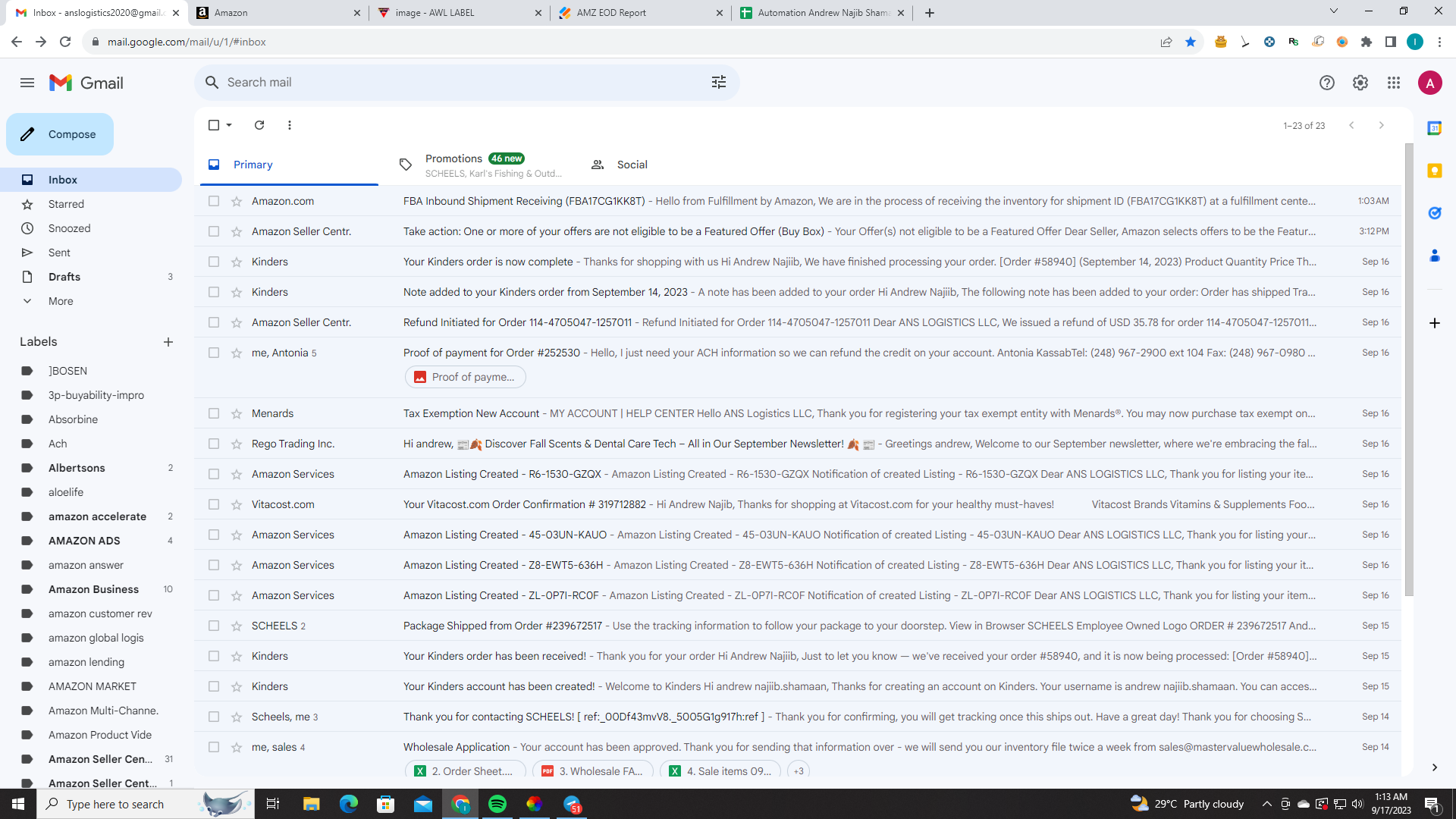Open Chrome three-dot menu
This screenshot has width=1456, height=819.
(x=1439, y=42)
